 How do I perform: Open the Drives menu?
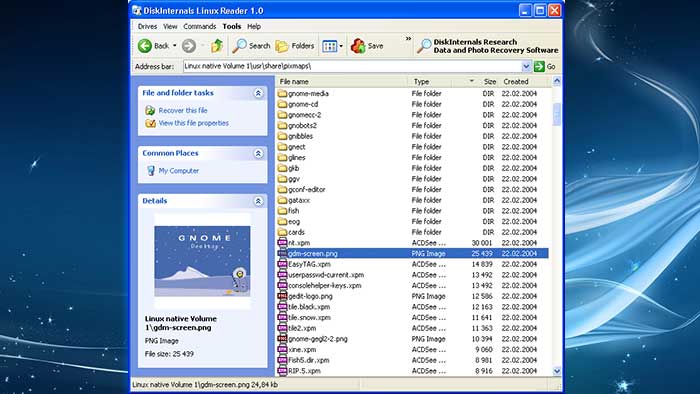pyautogui.click(x=147, y=26)
